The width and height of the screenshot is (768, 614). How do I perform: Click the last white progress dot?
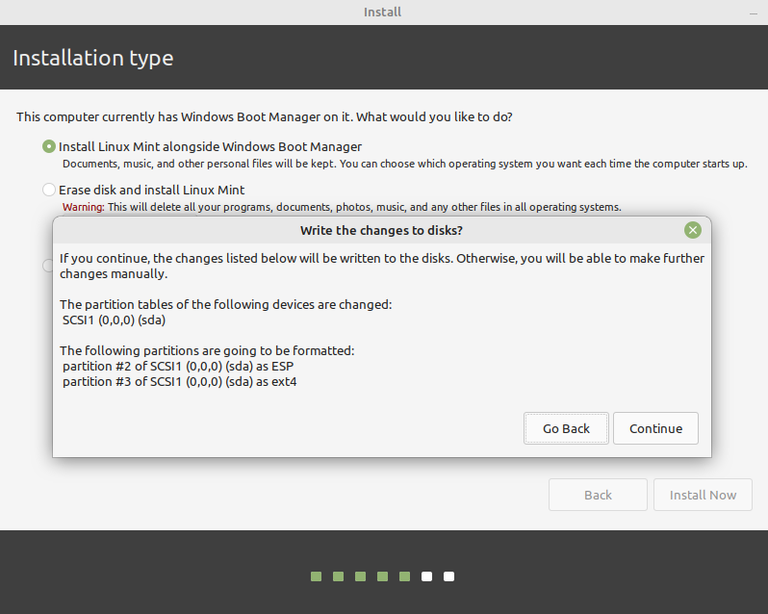(x=449, y=576)
